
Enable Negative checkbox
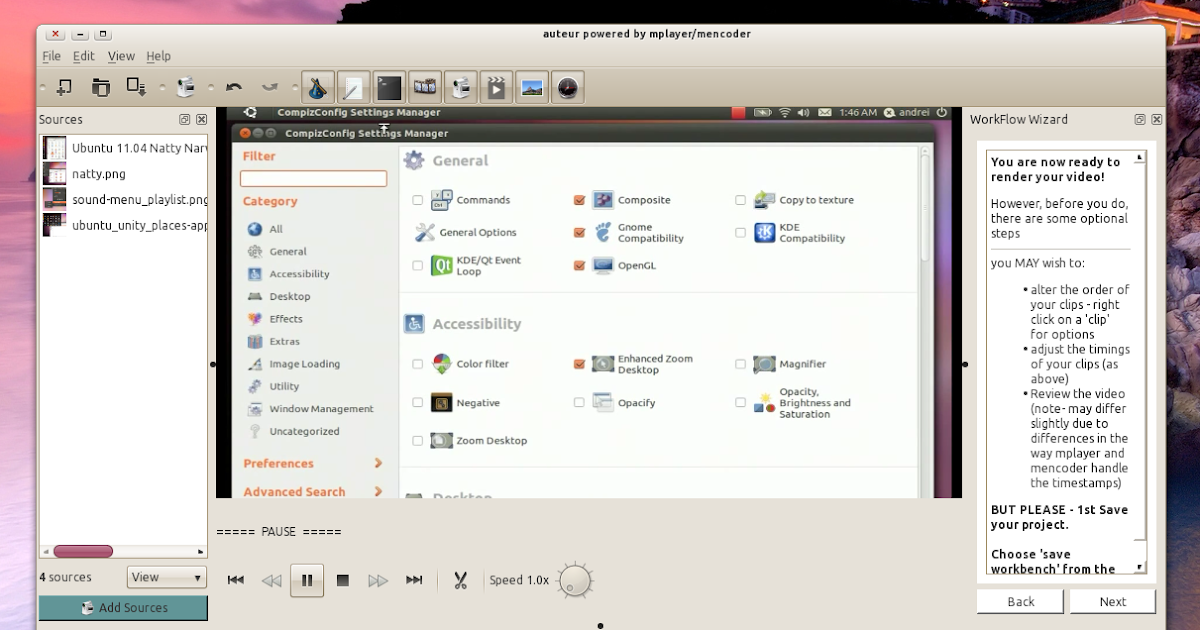pos(418,403)
